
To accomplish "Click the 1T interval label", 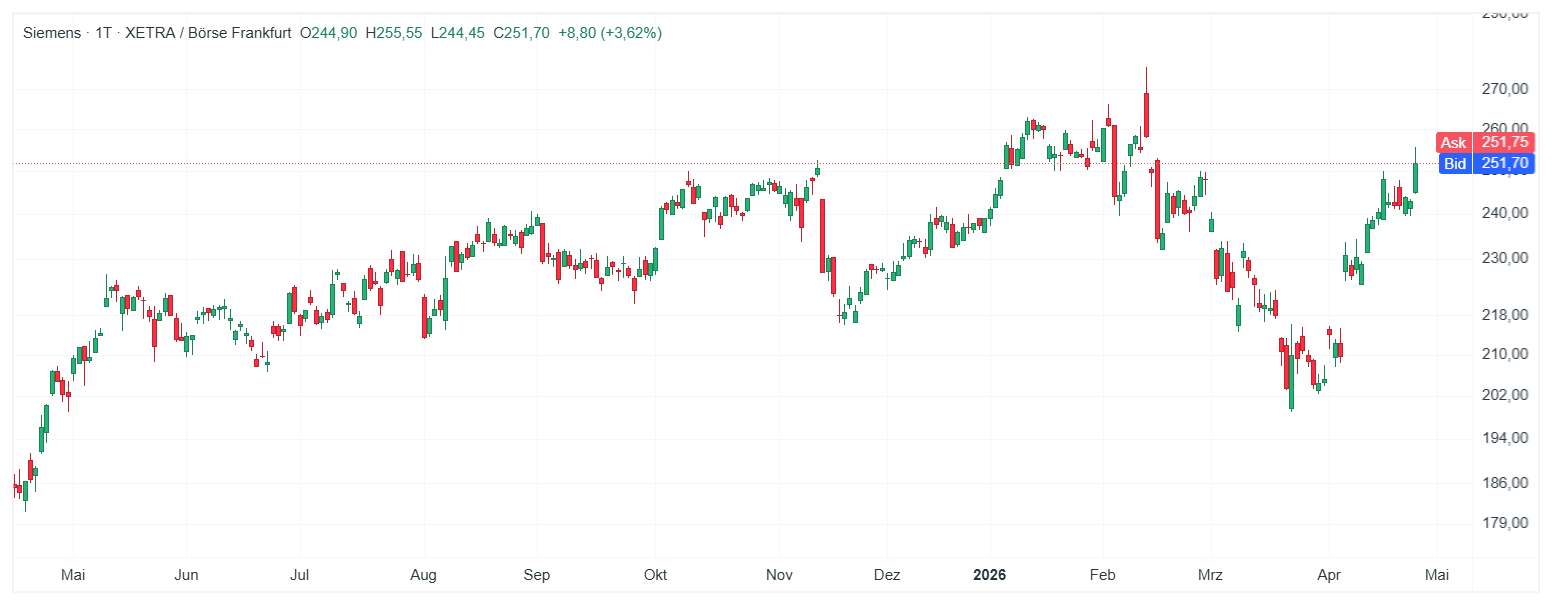I will (103, 33).
